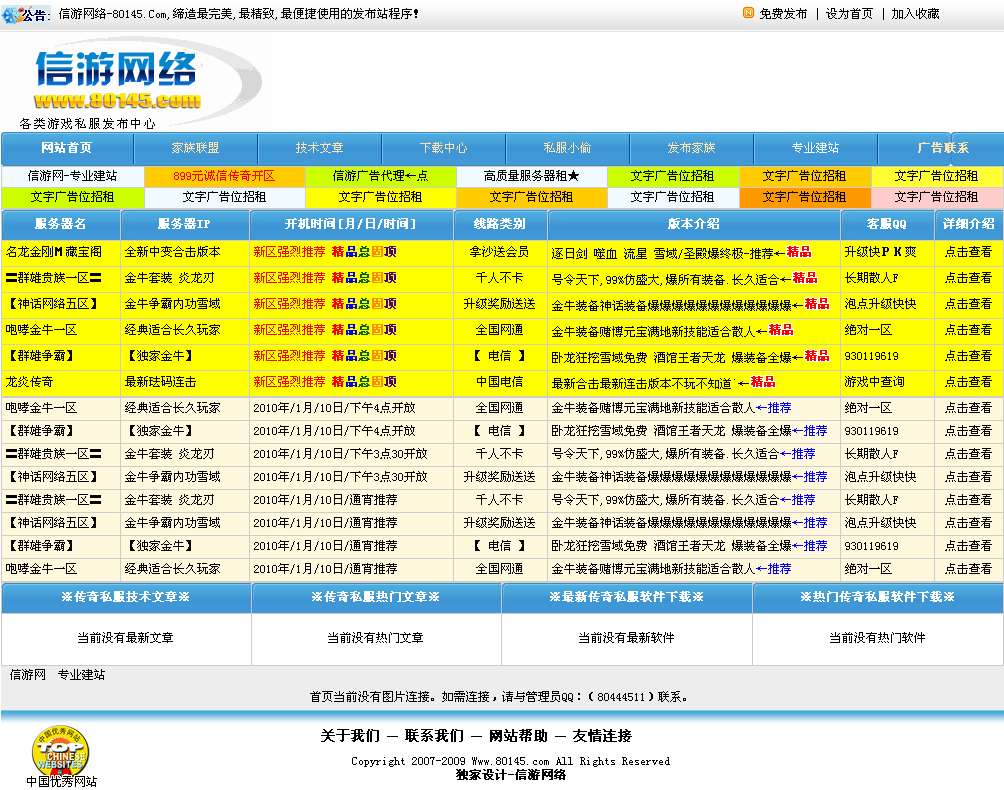Click 点击查看 for 名龙金刚M藏宝阁
This screenshot has height=790, width=1004.
click(x=968, y=251)
